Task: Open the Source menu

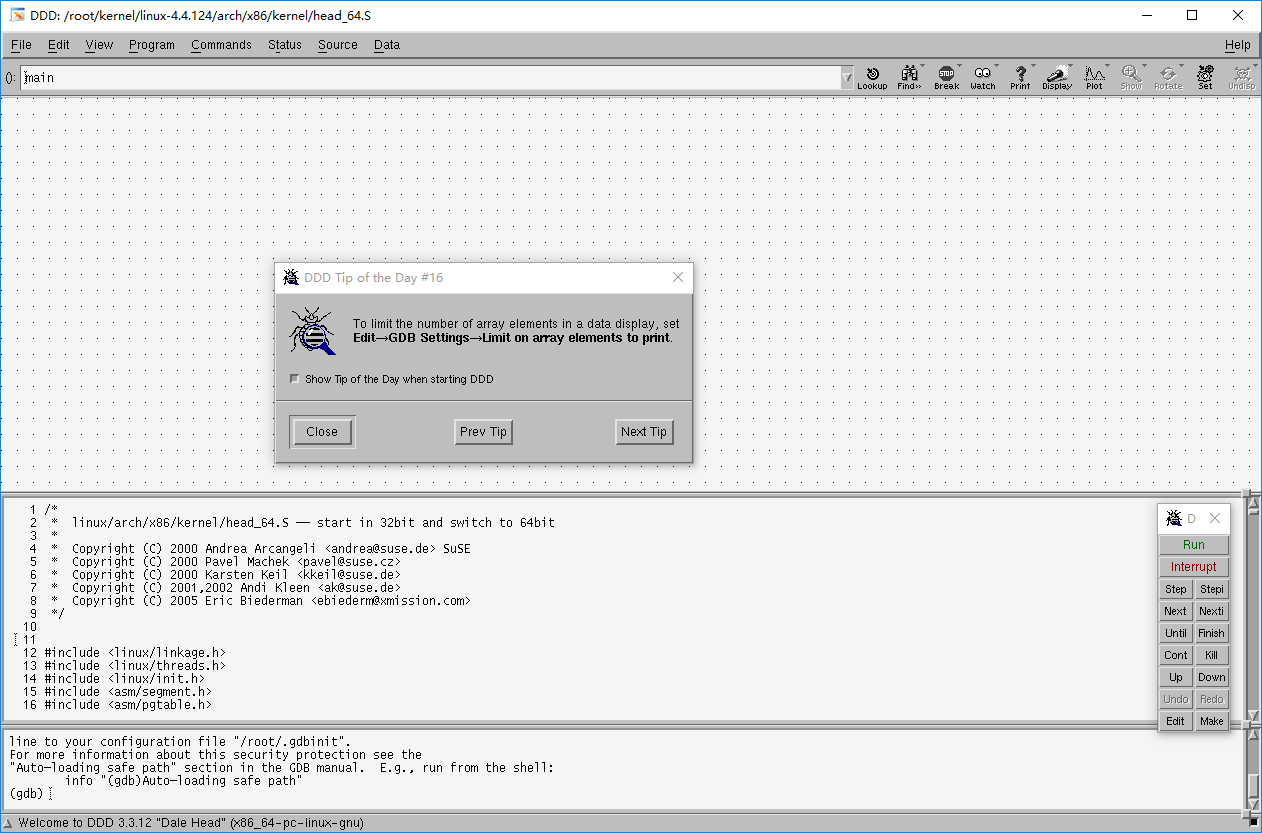Action: (x=338, y=44)
